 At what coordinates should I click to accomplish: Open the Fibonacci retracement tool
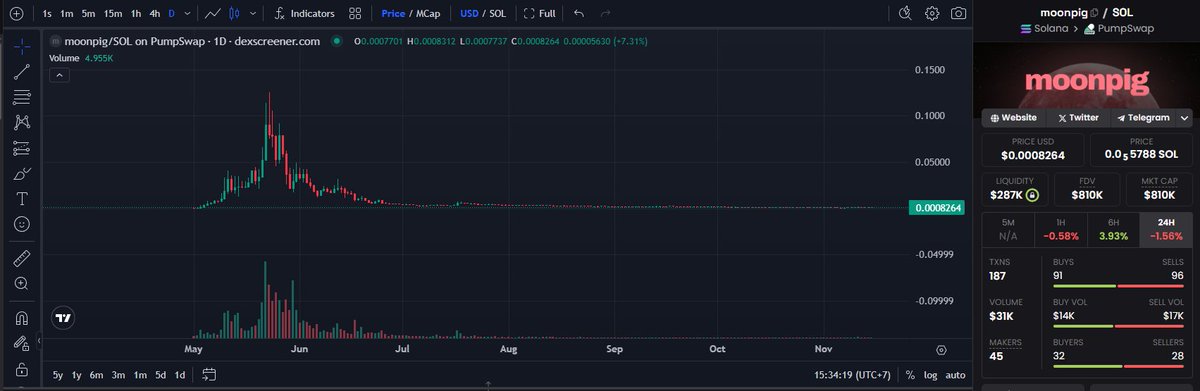(x=21, y=97)
